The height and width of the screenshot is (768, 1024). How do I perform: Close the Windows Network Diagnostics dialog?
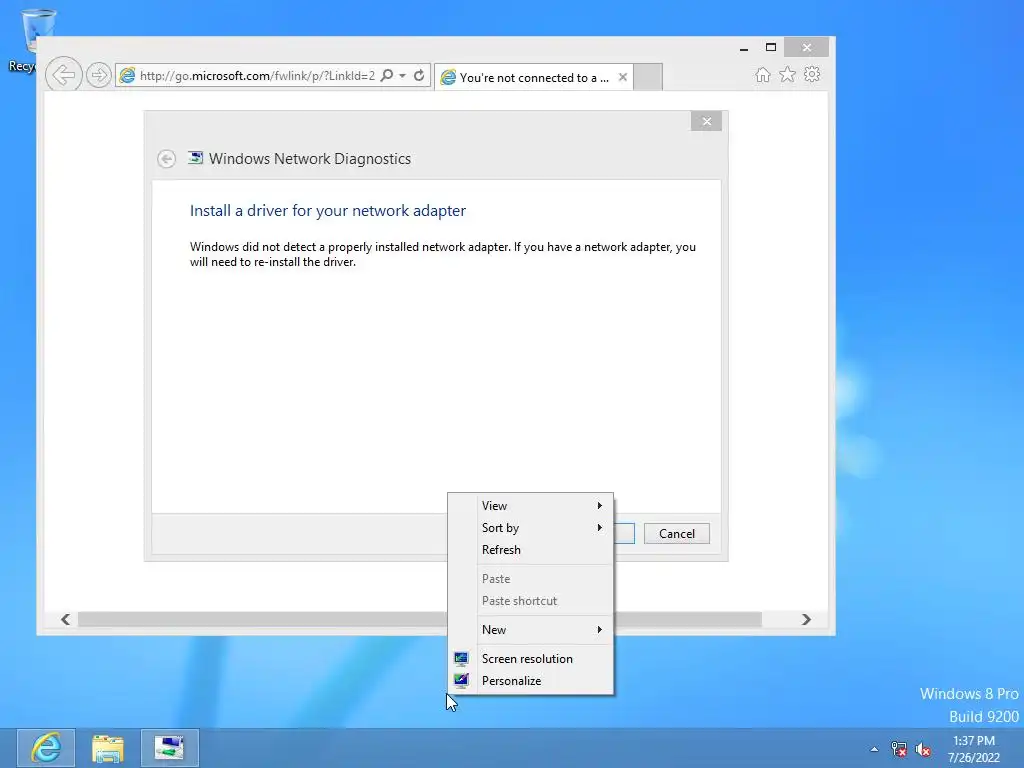click(706, 121)
